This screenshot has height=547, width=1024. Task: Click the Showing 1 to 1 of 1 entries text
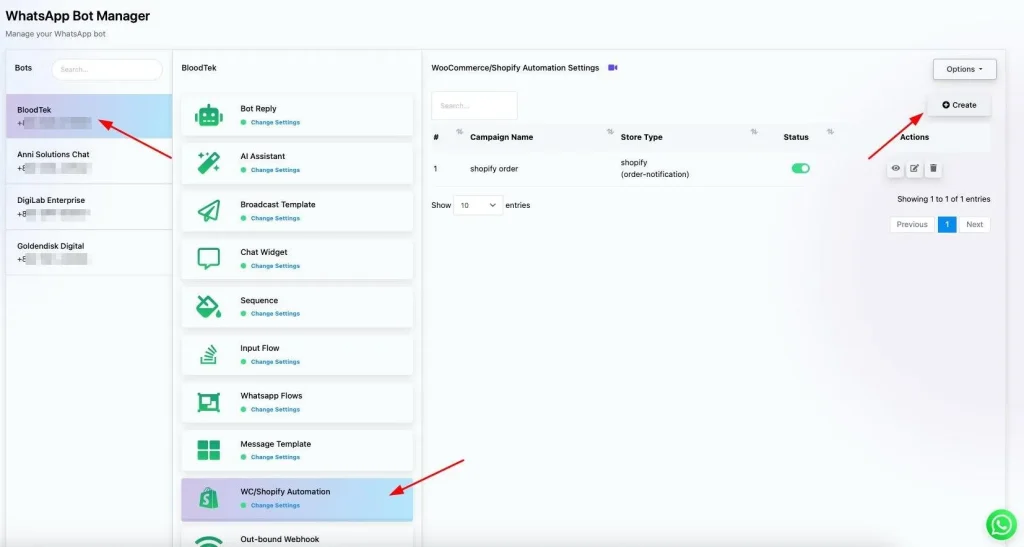point(943,199)
